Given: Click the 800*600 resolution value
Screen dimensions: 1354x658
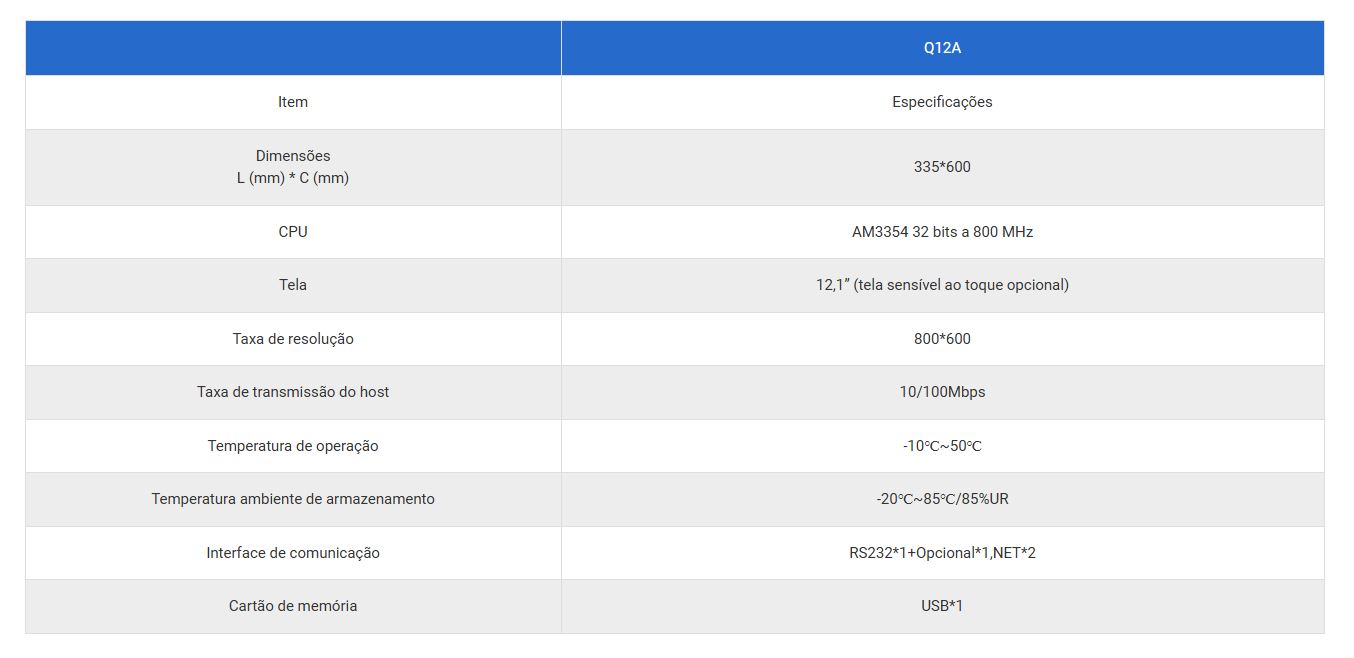Looking at the screenshot, I should [x=942, y=339].
